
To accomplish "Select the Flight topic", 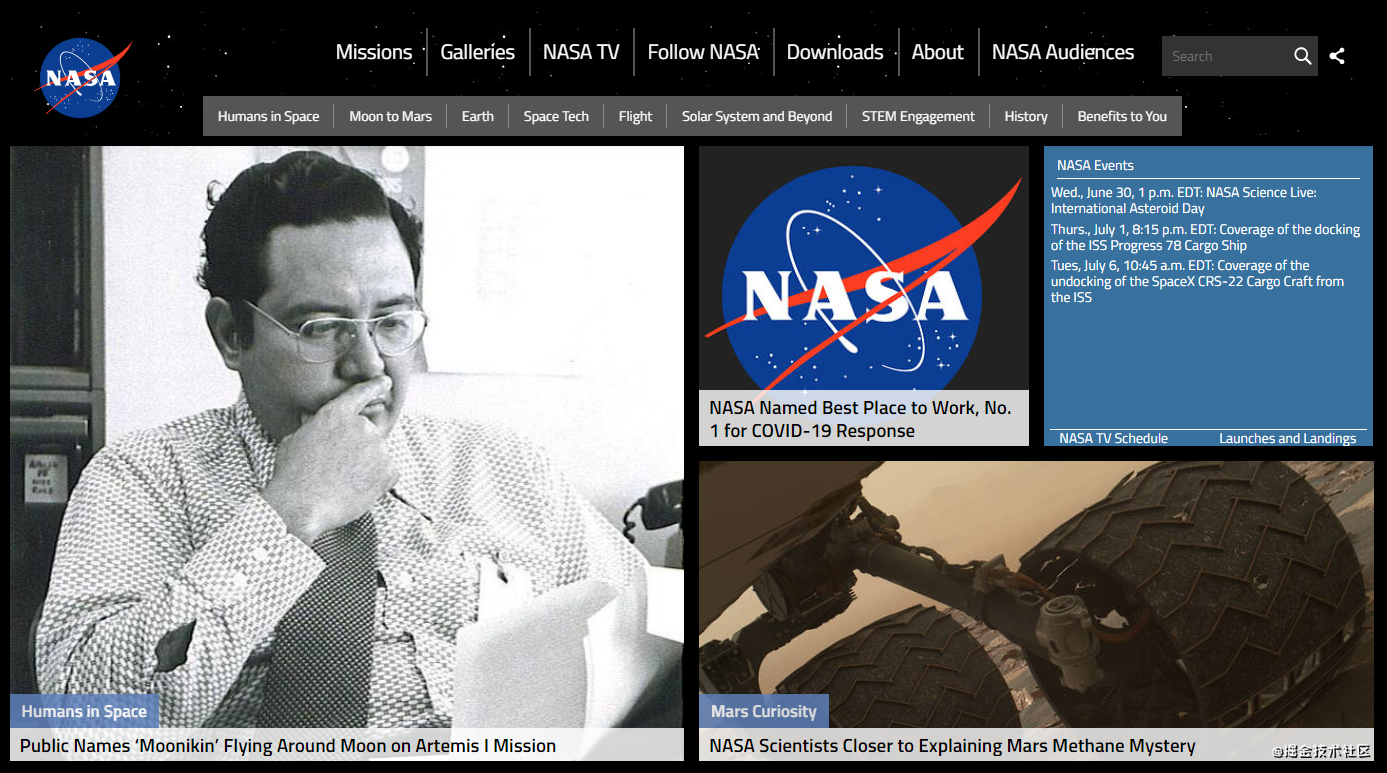I will (635, 116).
